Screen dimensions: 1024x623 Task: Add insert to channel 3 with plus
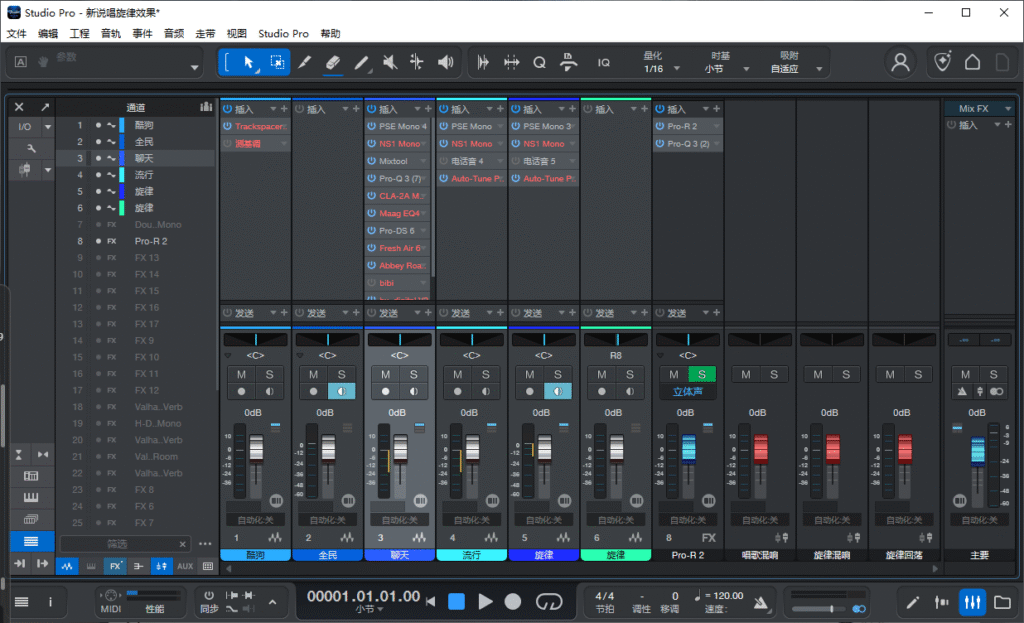428,109
